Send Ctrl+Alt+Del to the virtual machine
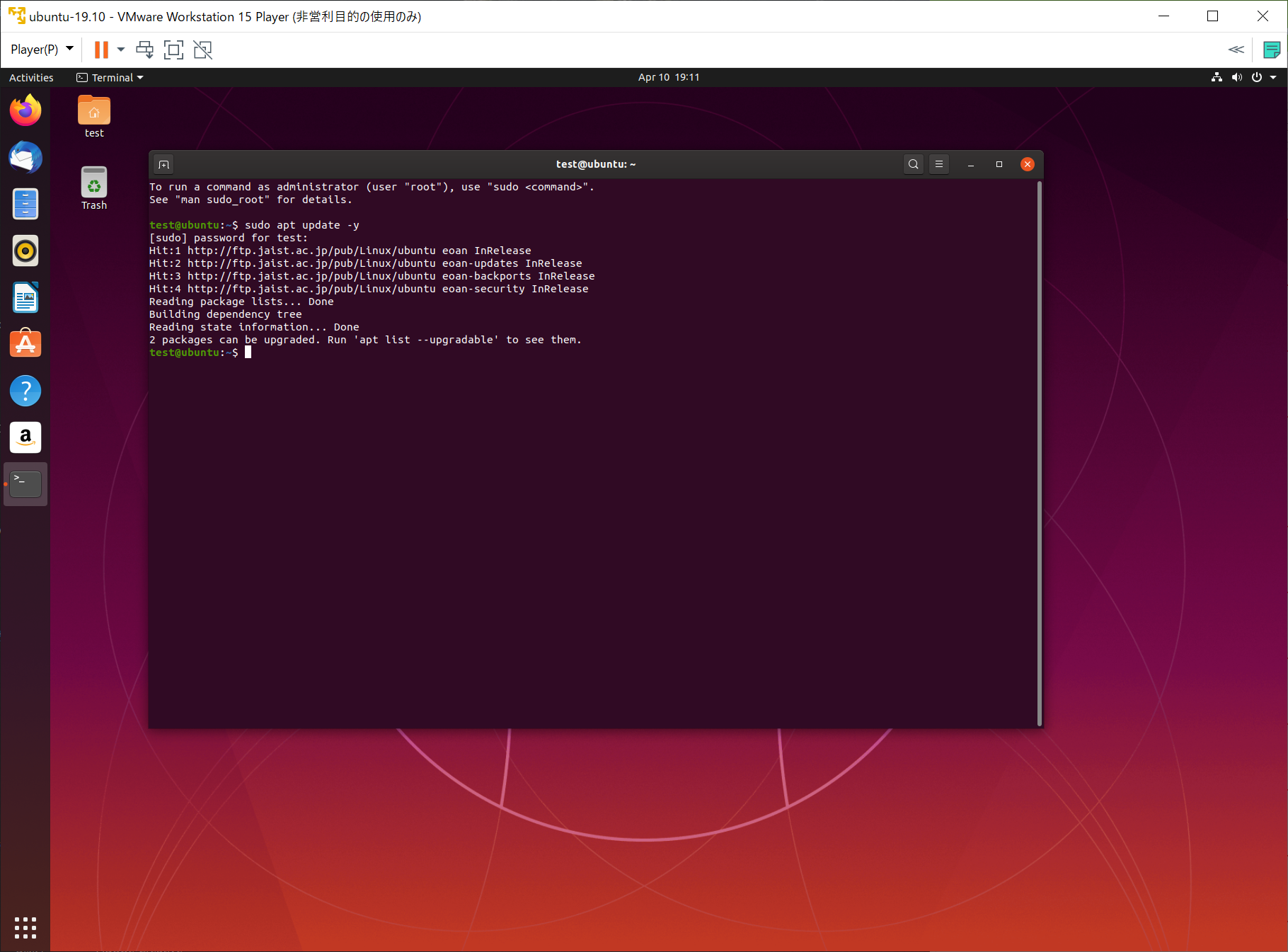Screen dimensions: 1288x952 pos(144,50)
